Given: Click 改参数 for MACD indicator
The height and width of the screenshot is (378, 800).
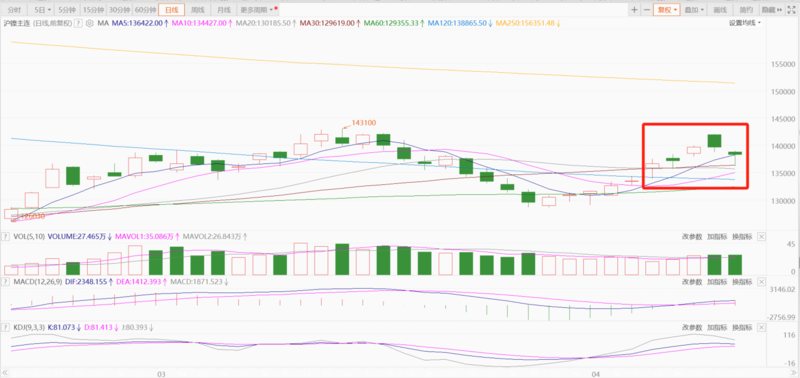Looking at the screenshot, I should (692, 282).
